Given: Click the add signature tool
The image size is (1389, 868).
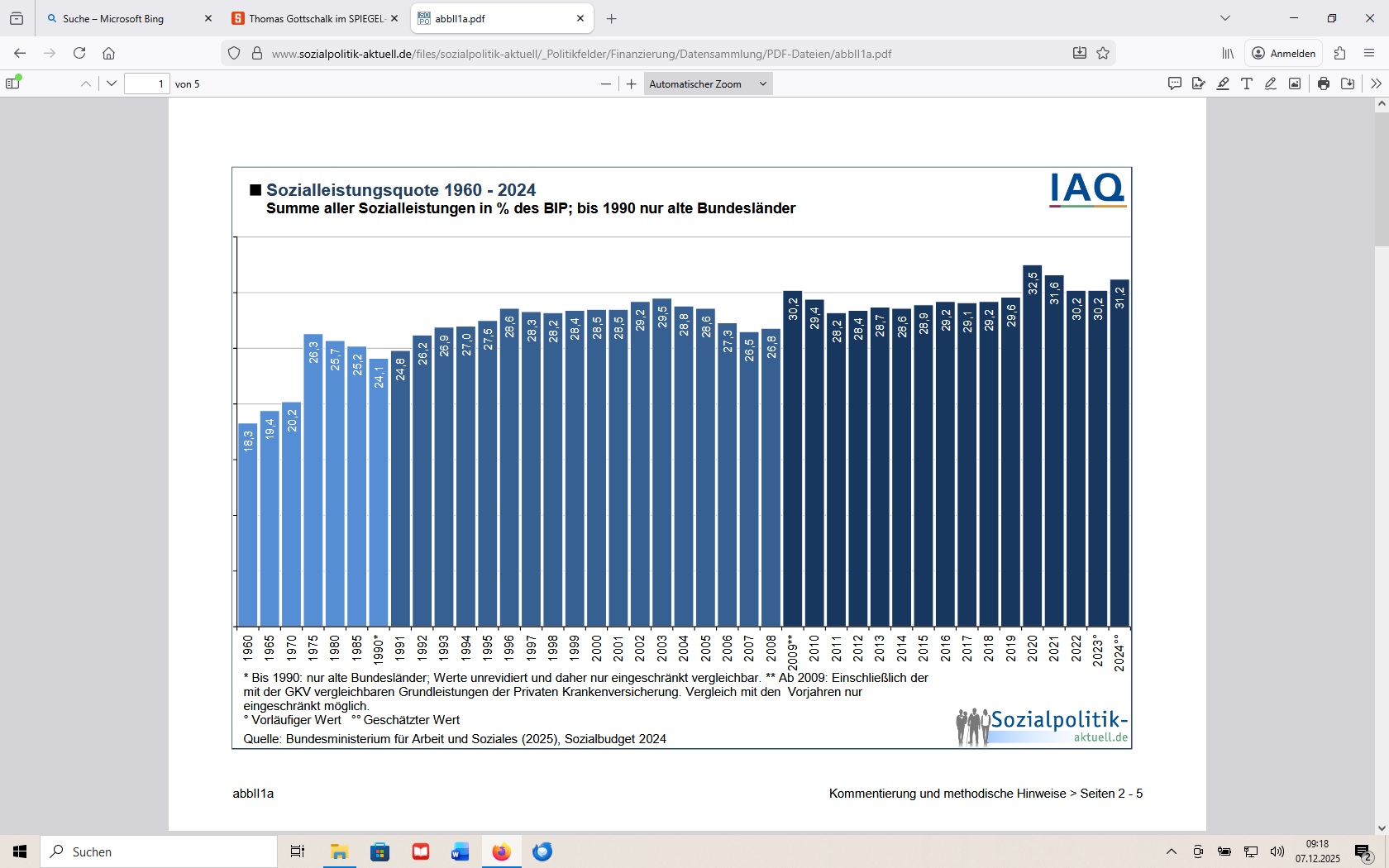Looking at the screenshot, I should (1198, 83).
